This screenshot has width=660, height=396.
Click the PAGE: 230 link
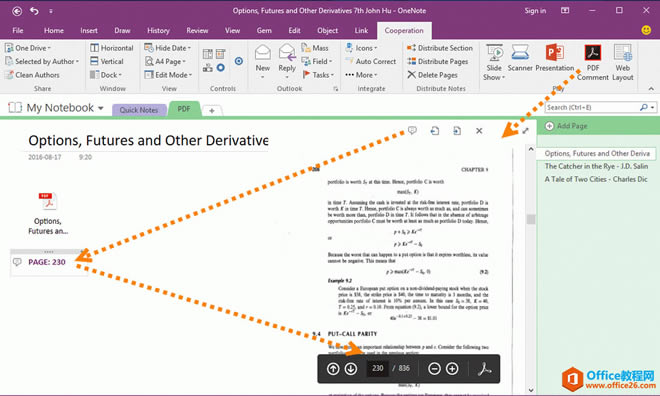47,262
